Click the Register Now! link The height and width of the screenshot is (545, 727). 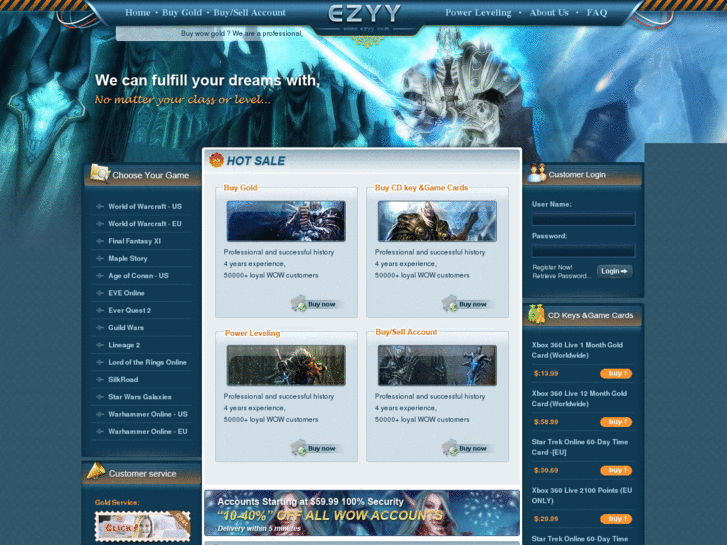click(x=552, y=267)
